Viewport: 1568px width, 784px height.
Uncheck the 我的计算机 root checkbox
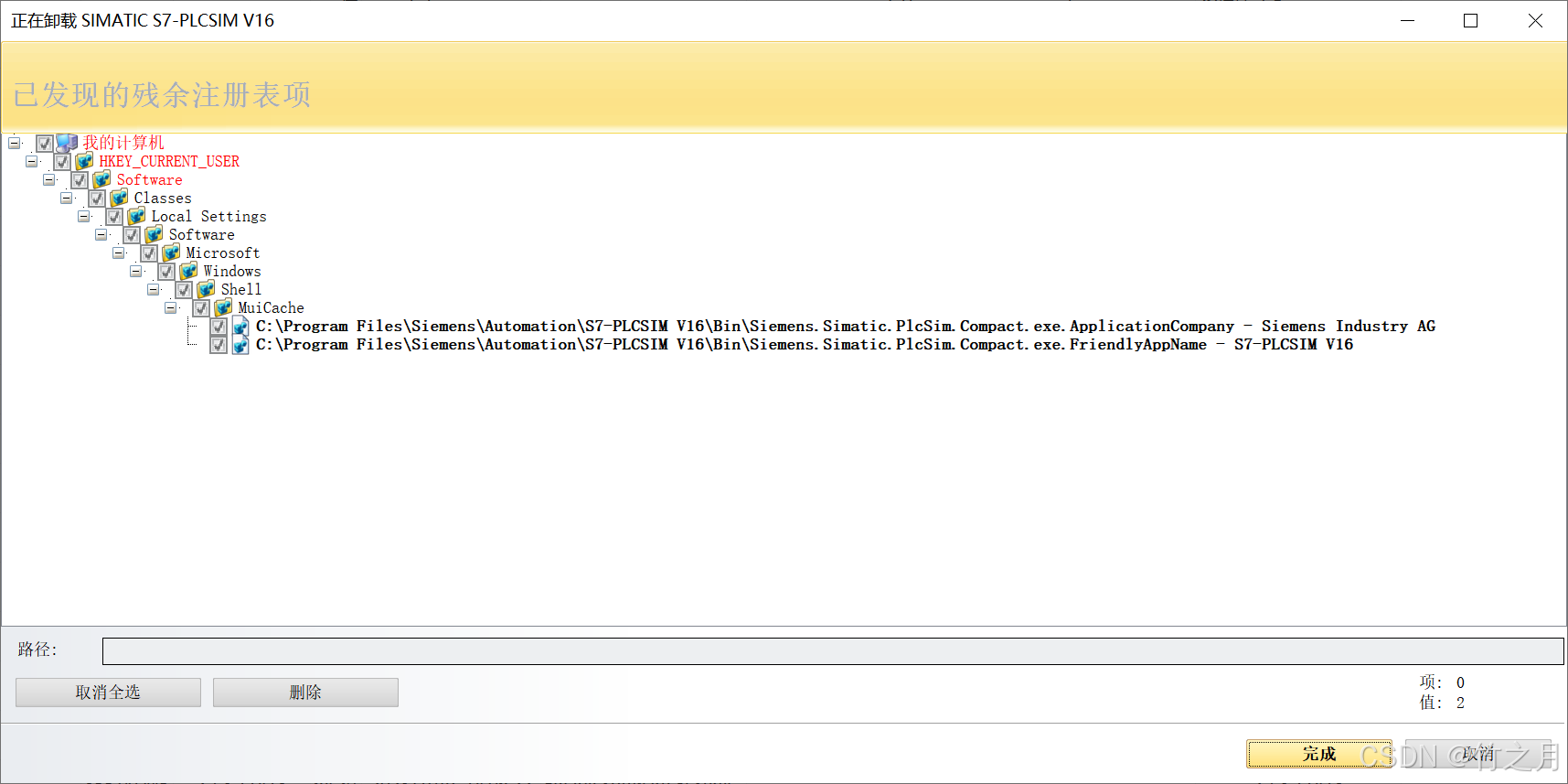tap(45, 144)
